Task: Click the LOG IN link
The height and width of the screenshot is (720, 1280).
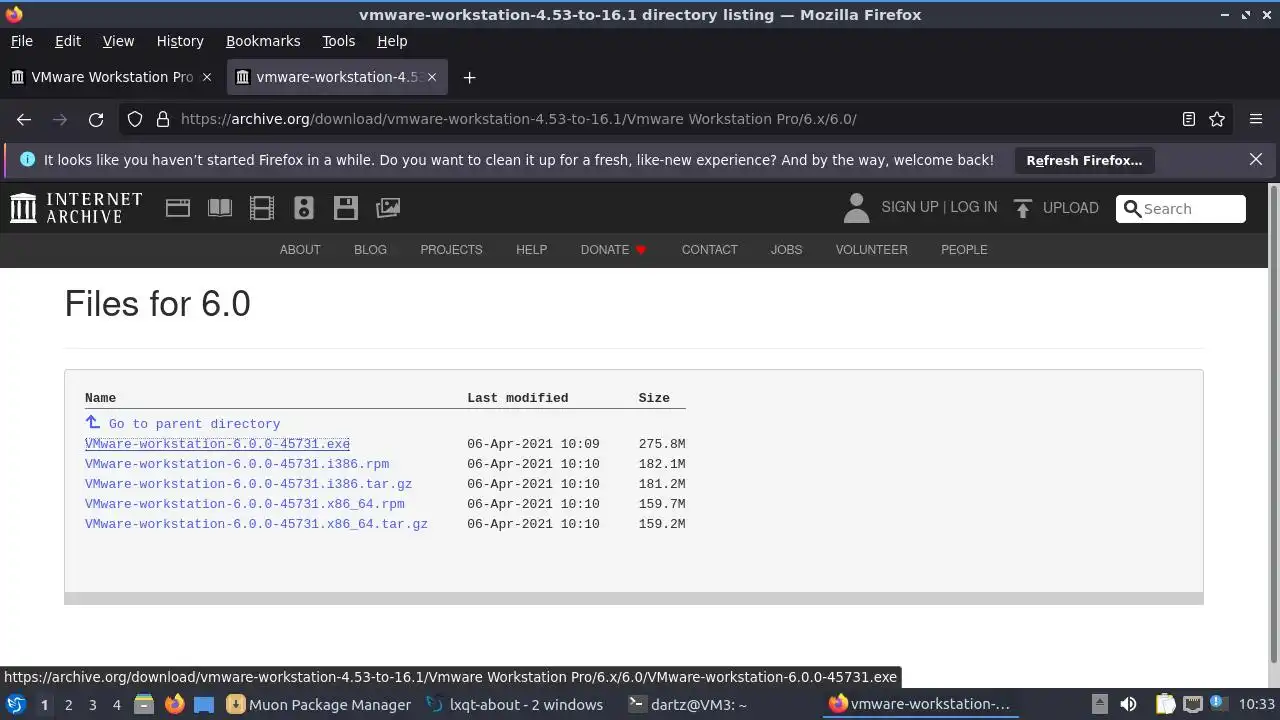Action: (x=973, y=207)
